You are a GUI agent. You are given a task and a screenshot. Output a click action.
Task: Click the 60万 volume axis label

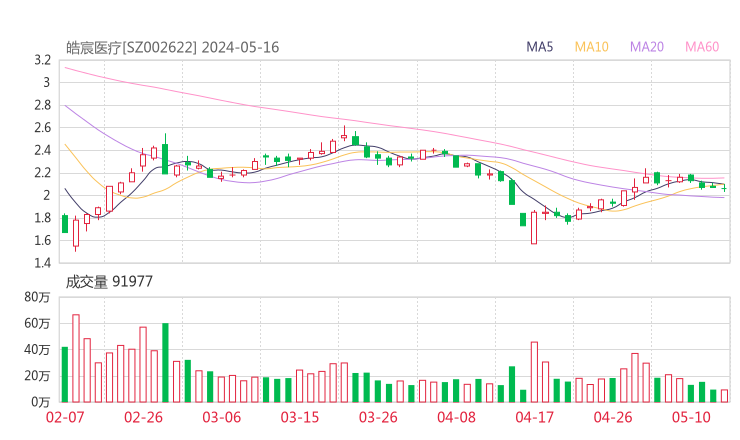point(37,323)
